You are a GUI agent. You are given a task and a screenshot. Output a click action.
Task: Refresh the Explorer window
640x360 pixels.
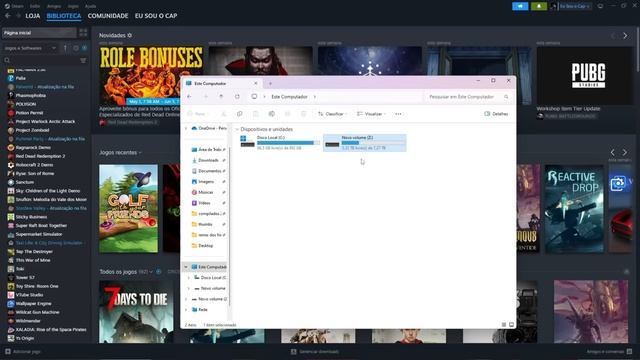[237, 97]
